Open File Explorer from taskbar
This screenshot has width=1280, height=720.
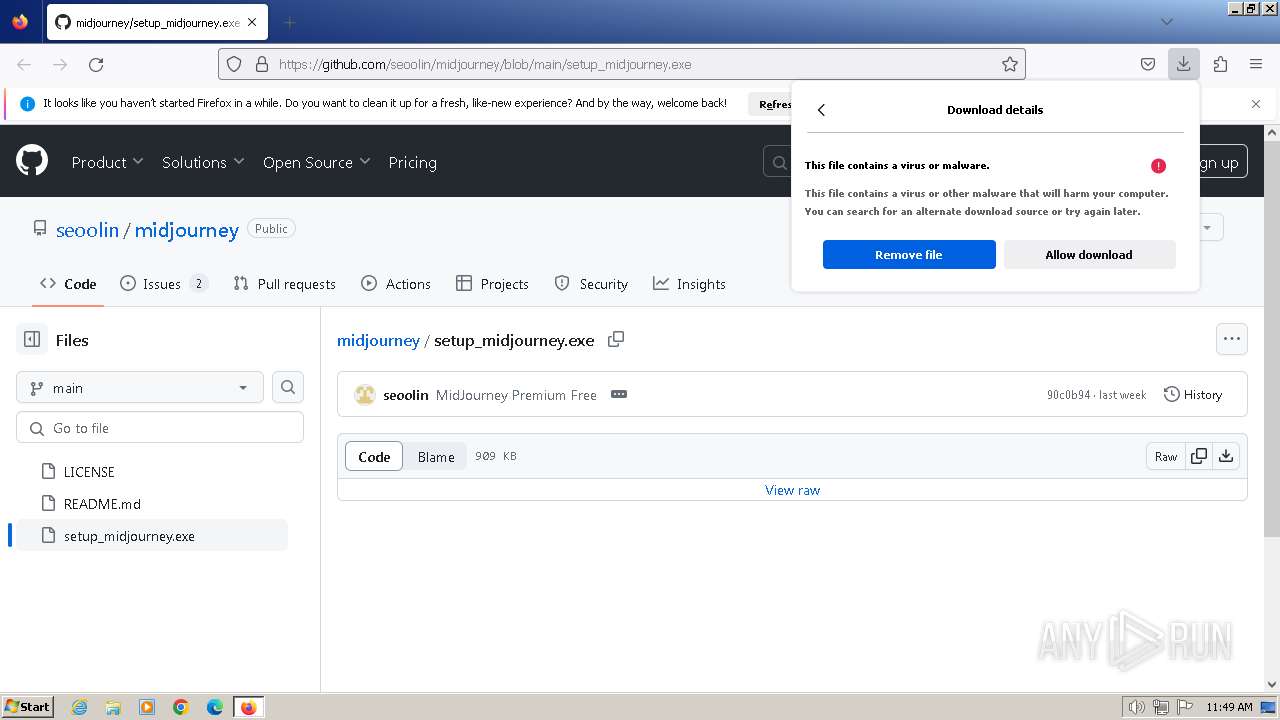pos(113,707)
